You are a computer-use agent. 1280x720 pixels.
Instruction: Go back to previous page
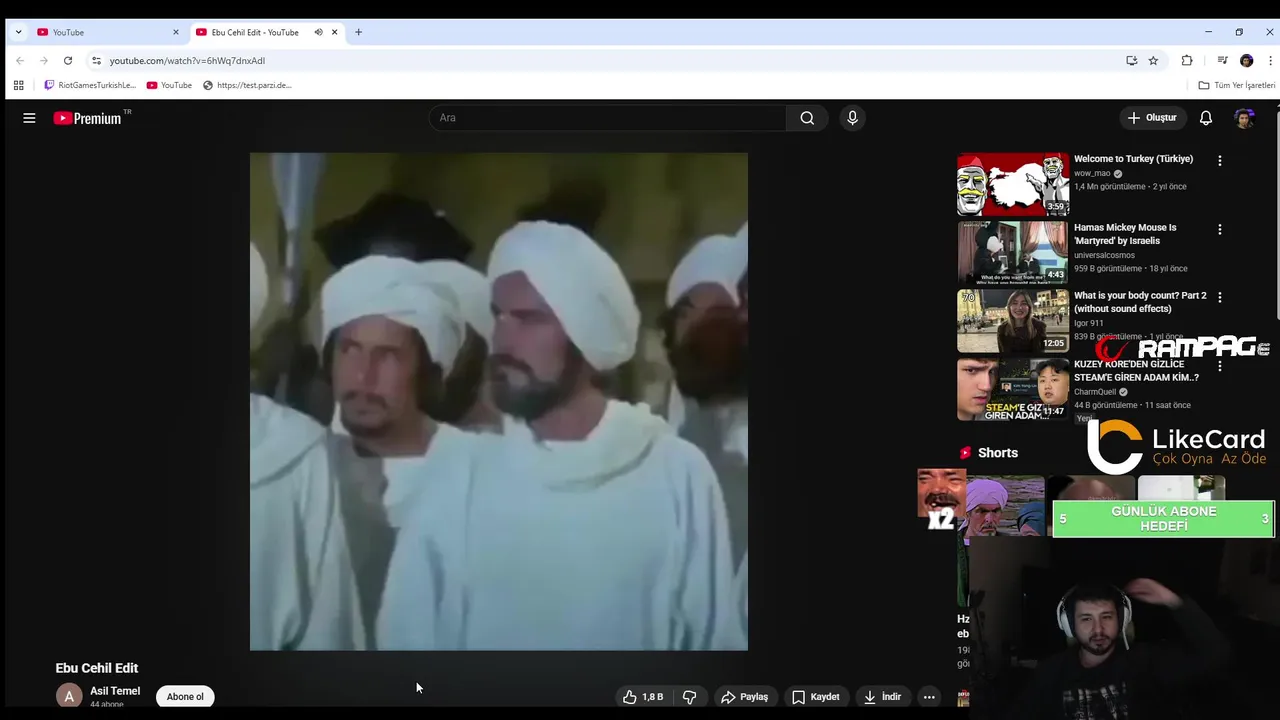[x=20, y=60]
